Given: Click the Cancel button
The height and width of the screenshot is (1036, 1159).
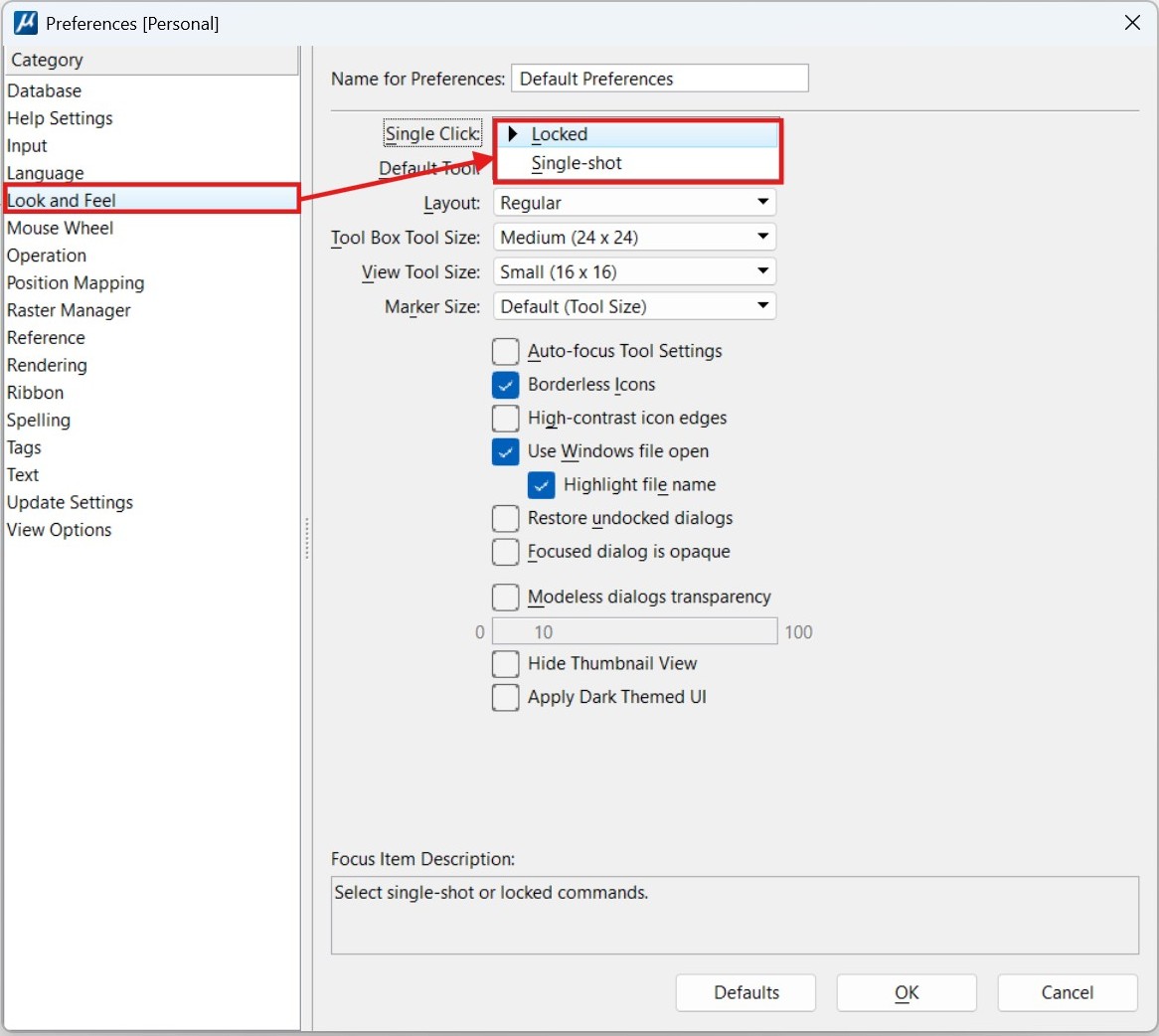Looking at the screenshot, I should tap(1068, 992).
